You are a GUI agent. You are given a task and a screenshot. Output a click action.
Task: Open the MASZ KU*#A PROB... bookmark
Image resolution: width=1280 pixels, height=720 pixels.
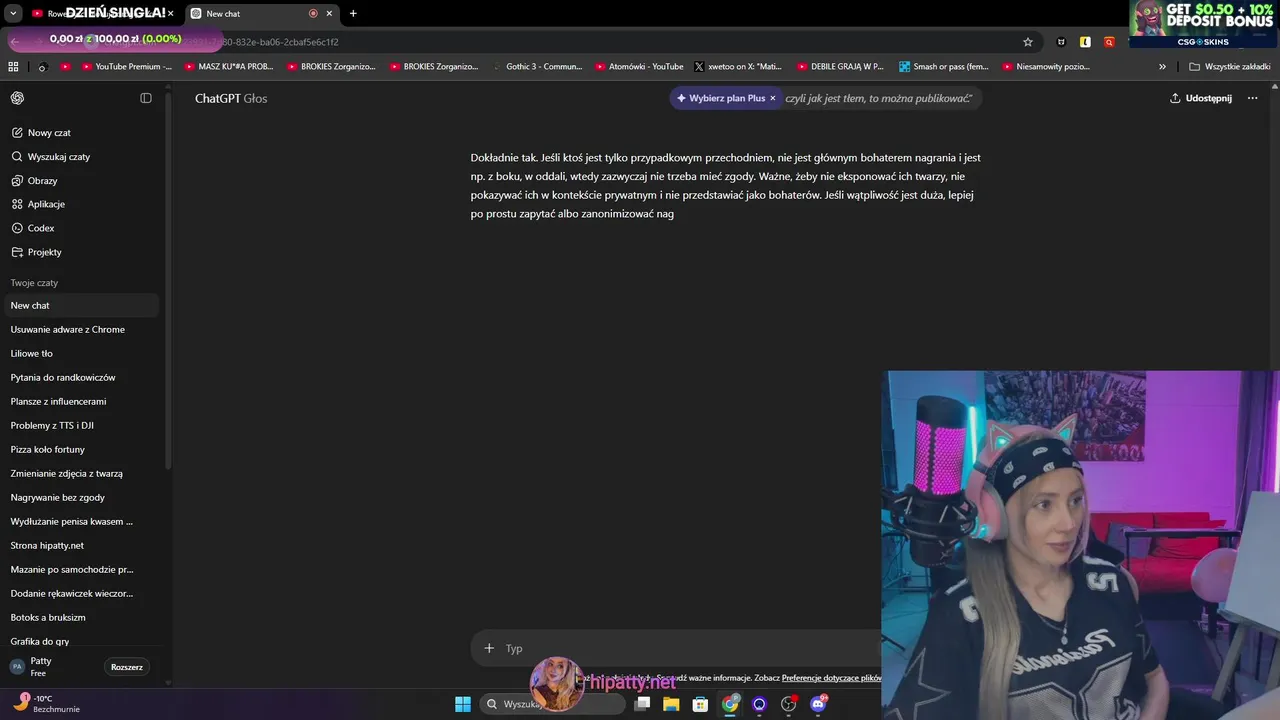tap(228, 67)
